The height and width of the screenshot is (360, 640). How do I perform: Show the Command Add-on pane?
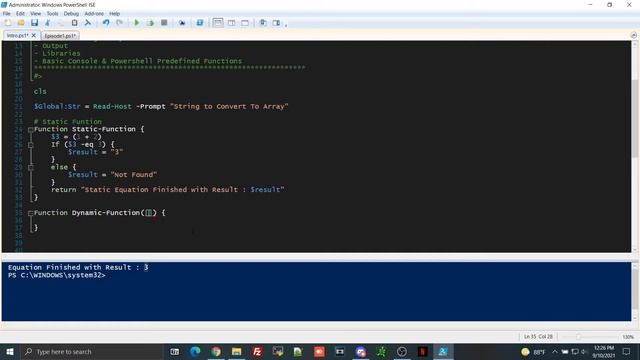click(276, 23)
